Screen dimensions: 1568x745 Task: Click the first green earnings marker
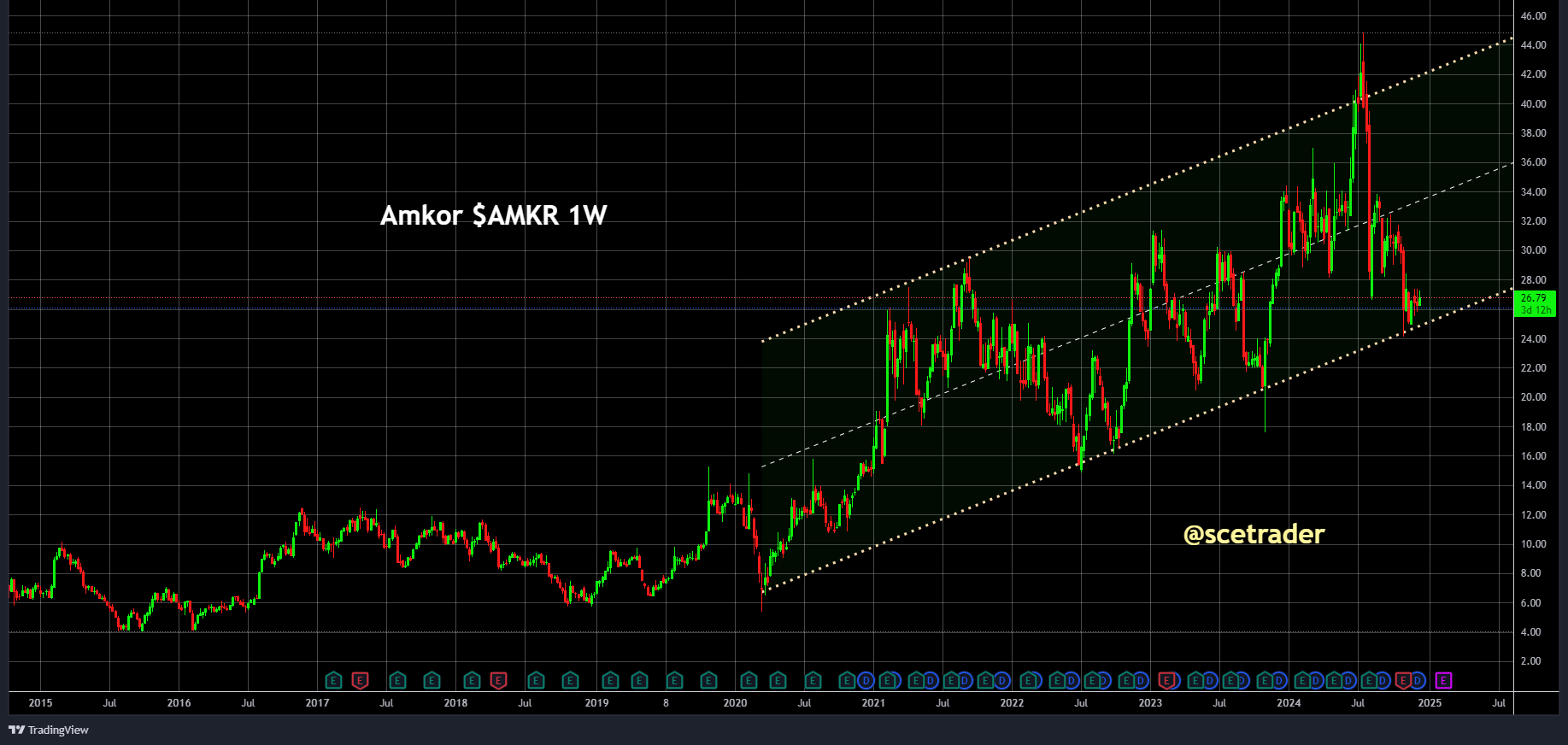point(333,681)
